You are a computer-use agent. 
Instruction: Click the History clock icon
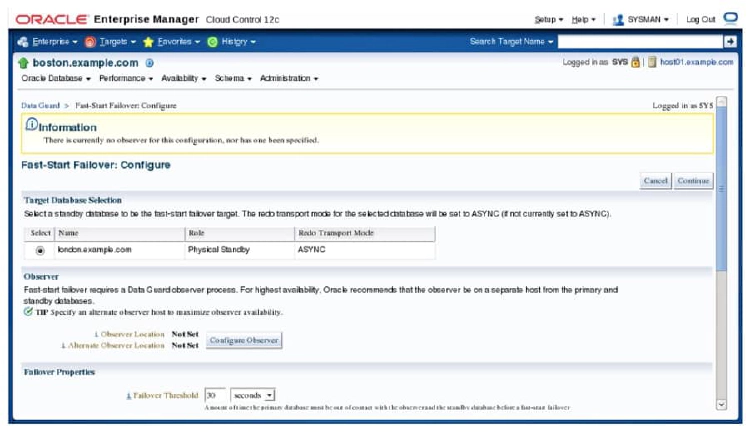point(212,42)
